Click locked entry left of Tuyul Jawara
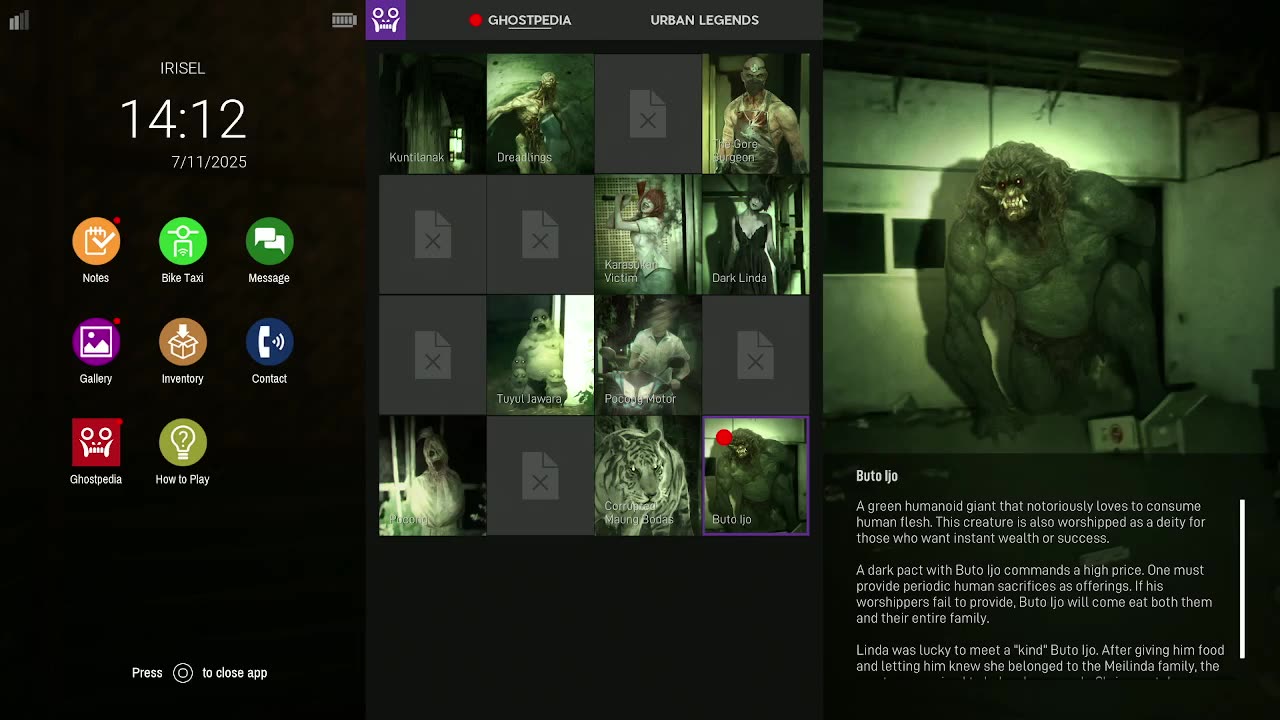This screenshot has width=1280, height=720. [433, 355]
